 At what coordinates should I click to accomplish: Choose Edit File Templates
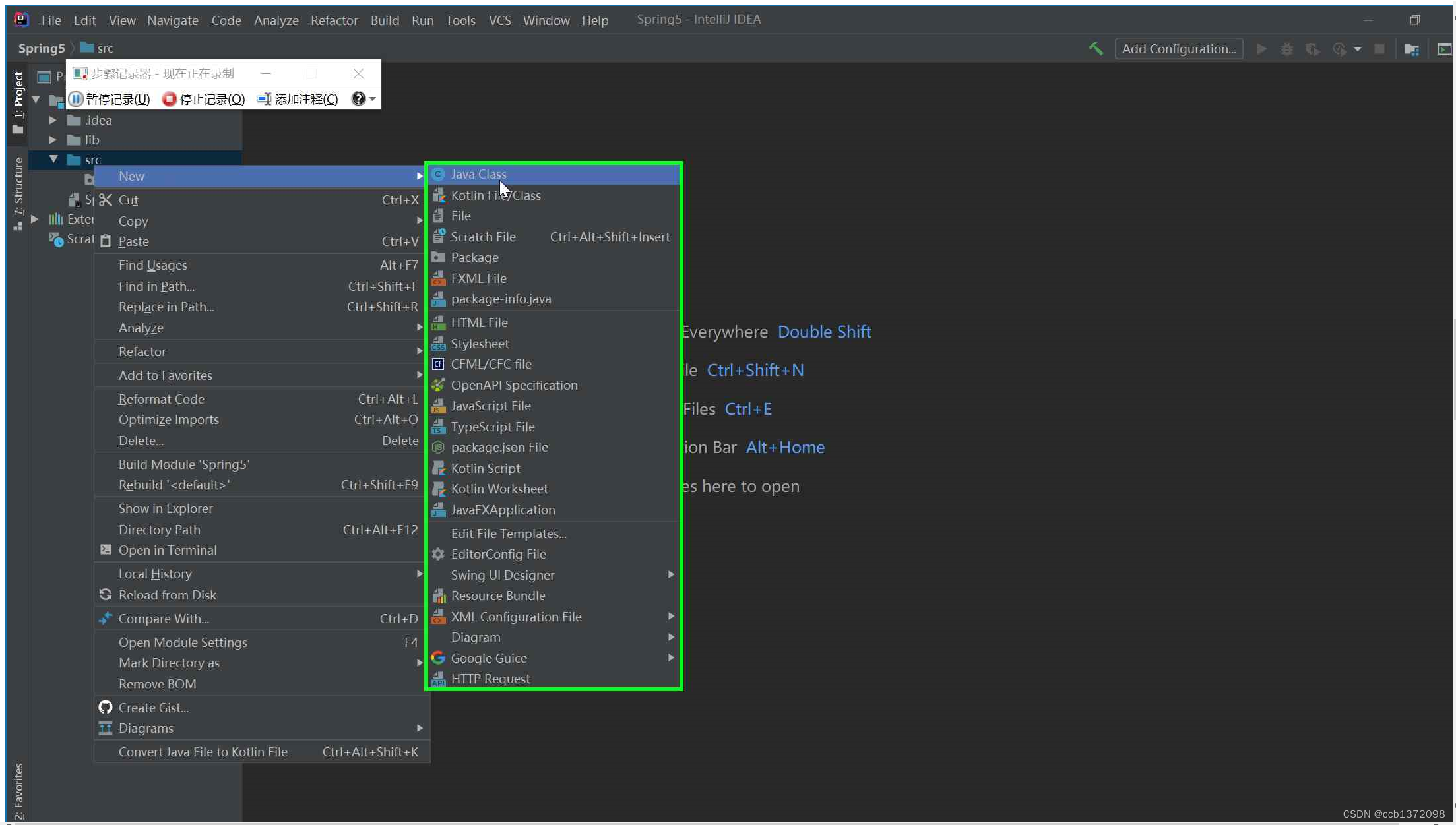click(554, 534)
